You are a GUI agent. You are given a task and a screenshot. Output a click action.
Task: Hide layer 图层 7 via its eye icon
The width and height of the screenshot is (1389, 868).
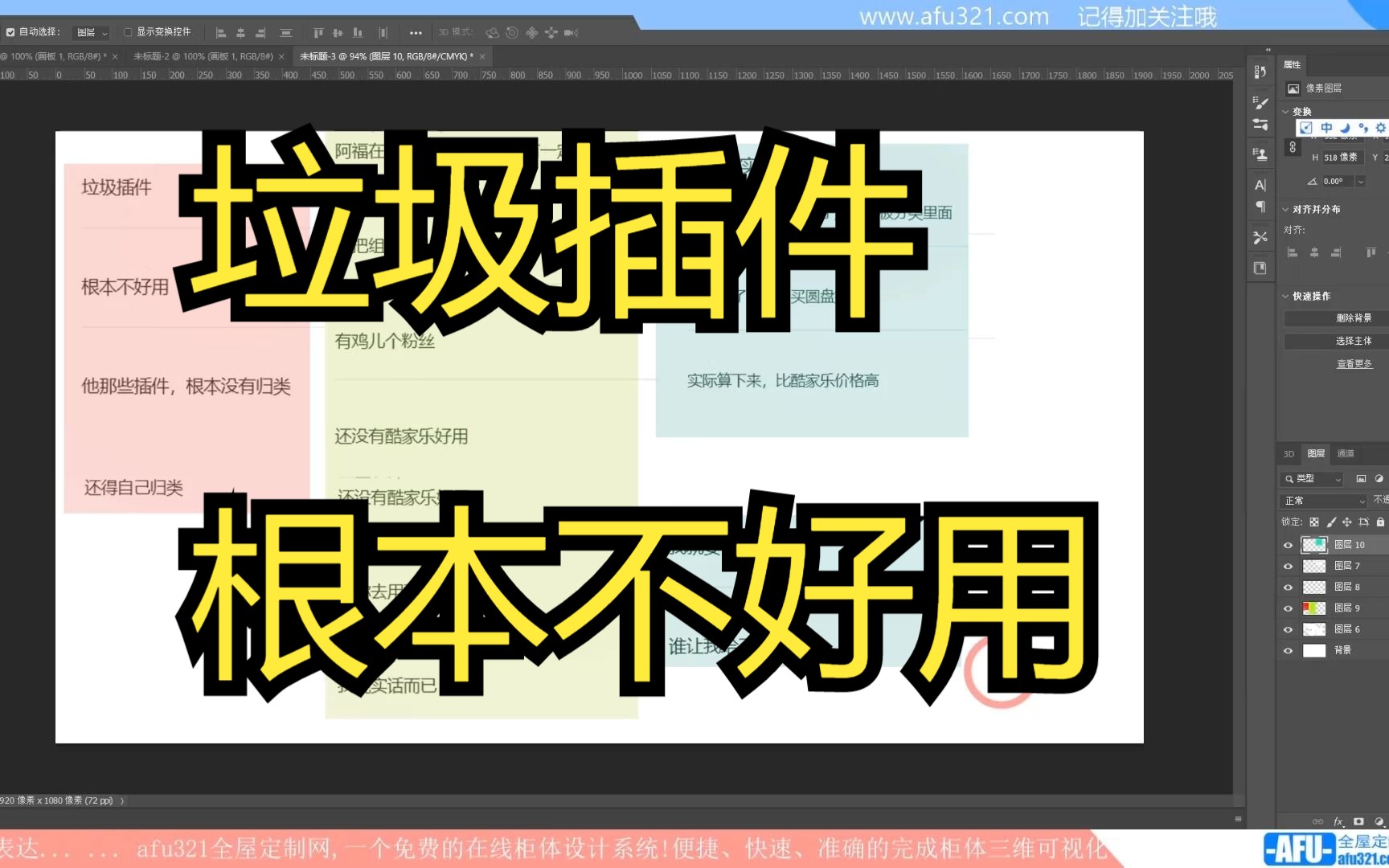point(1288,567)
